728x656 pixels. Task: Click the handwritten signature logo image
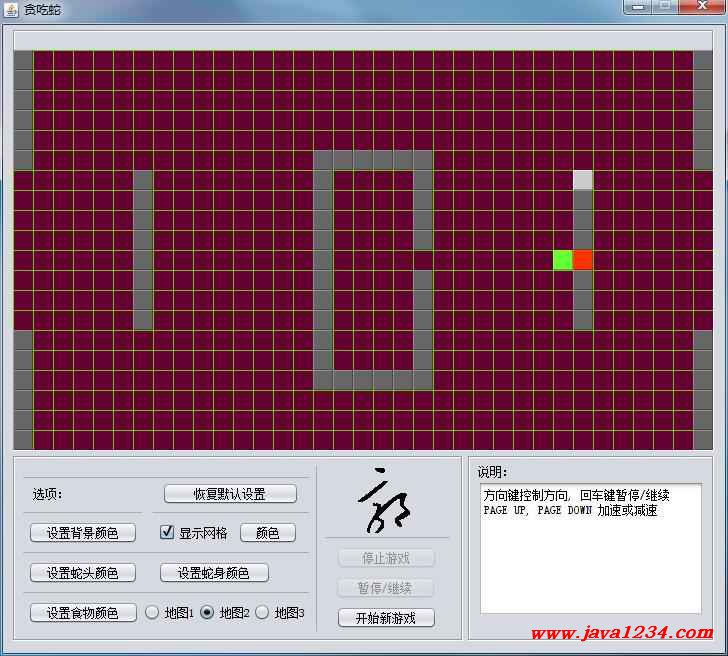(x=387, y=500)
